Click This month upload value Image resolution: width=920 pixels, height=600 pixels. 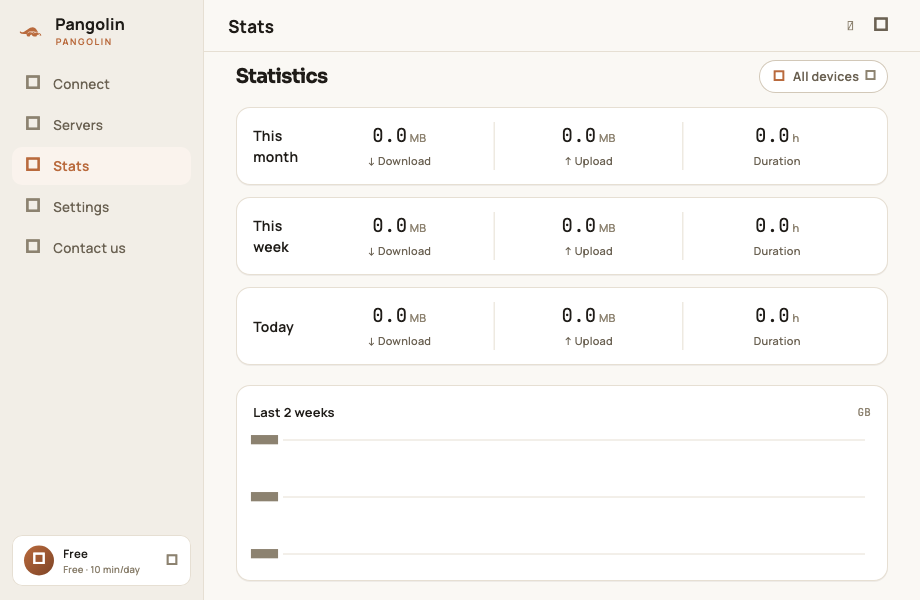(x=588, y=136)
